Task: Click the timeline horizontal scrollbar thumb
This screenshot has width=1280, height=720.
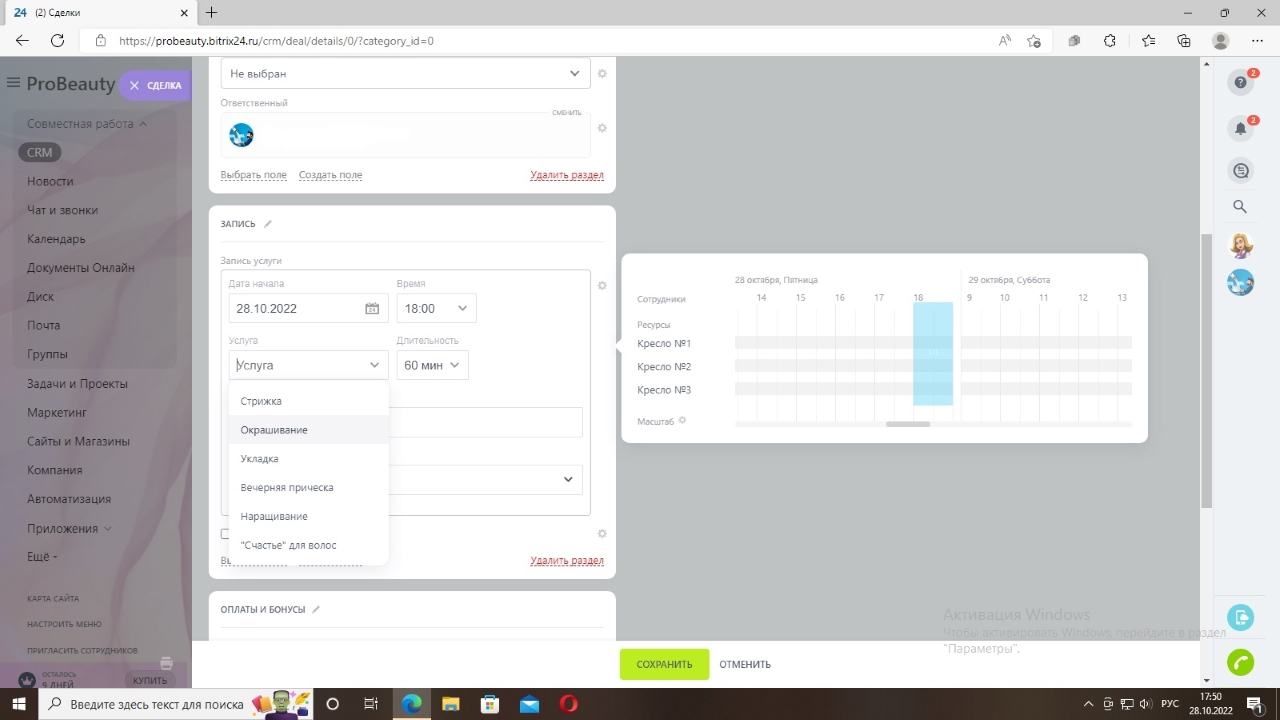Action: coord(908,424)
